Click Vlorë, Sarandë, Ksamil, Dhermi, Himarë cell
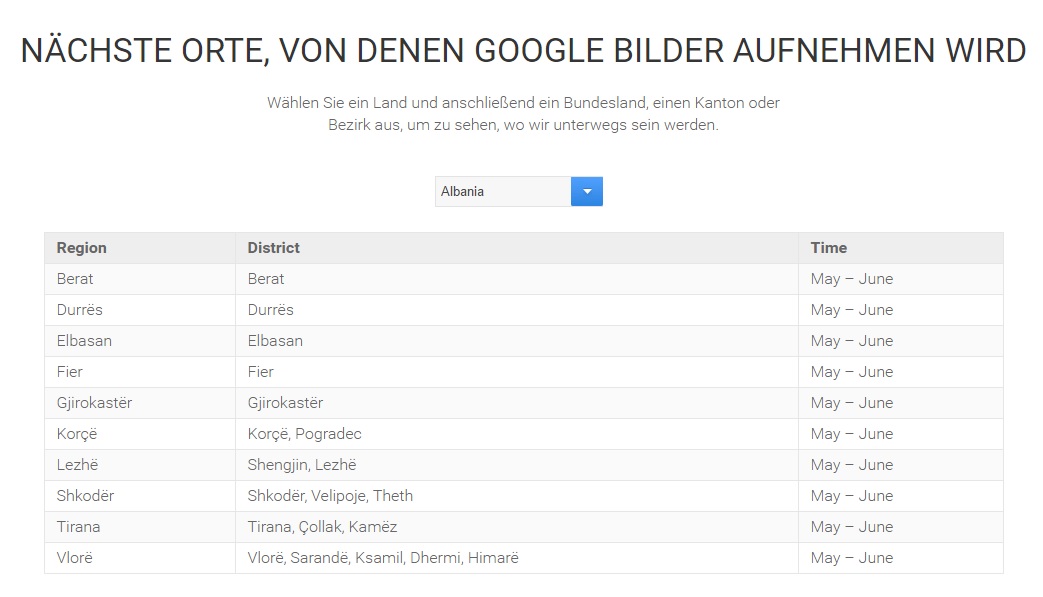1043x597 pixels. [x=383, y=558]
